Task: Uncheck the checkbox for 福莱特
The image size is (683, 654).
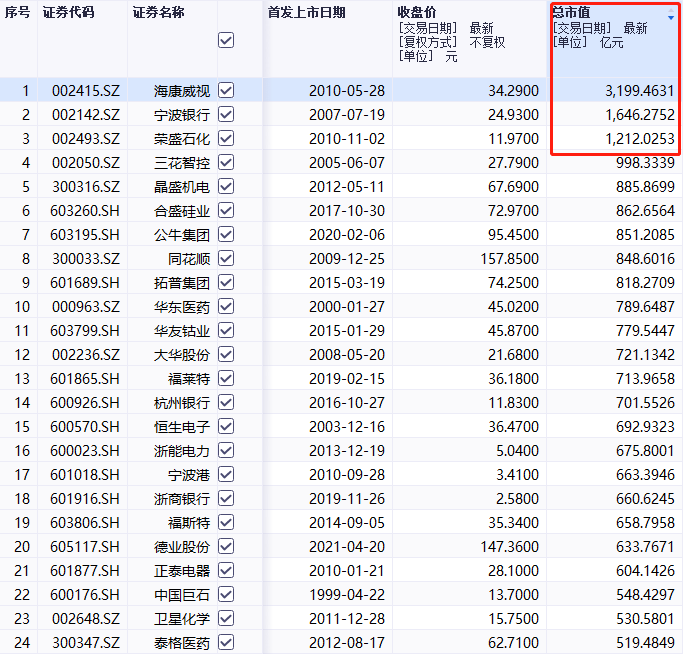Action: tap(226, 378)
